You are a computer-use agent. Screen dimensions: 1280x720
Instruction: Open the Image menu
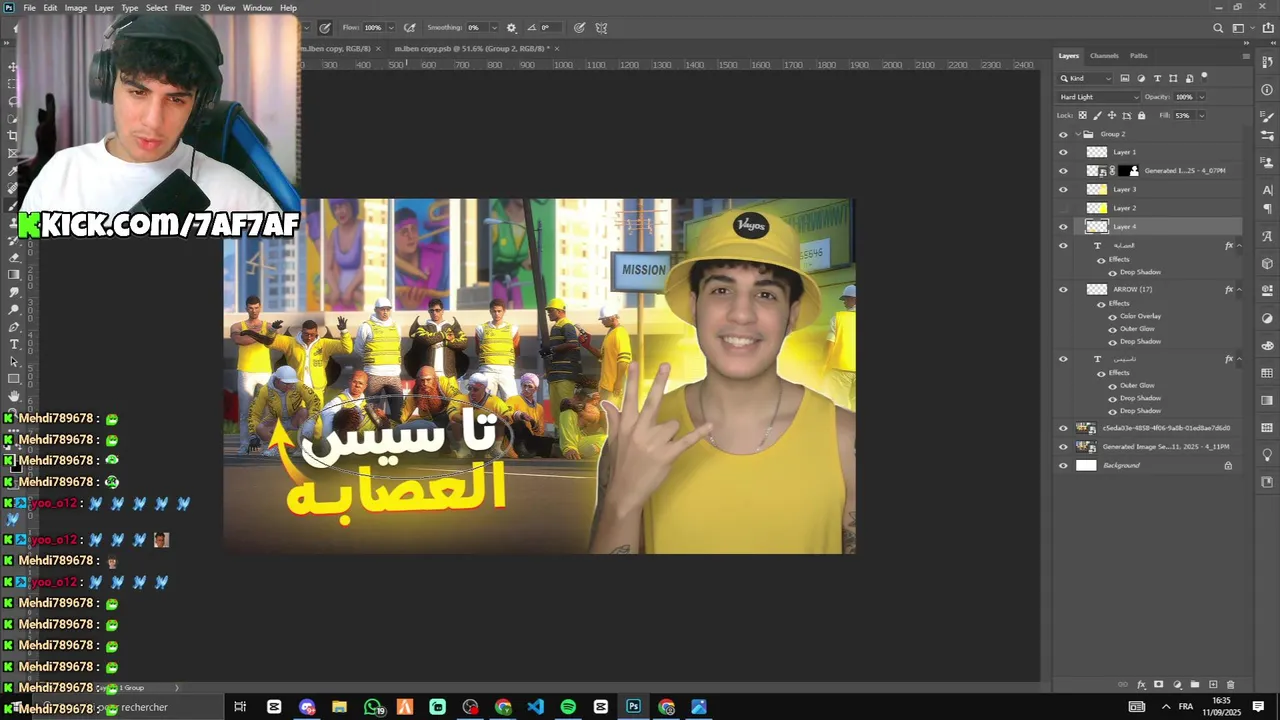click(76, 8)
